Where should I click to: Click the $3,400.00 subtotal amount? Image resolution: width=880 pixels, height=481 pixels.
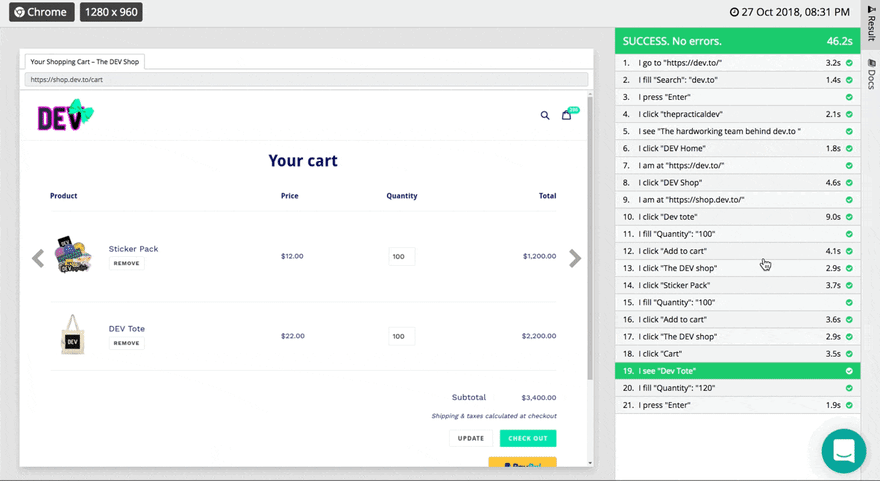539,397
